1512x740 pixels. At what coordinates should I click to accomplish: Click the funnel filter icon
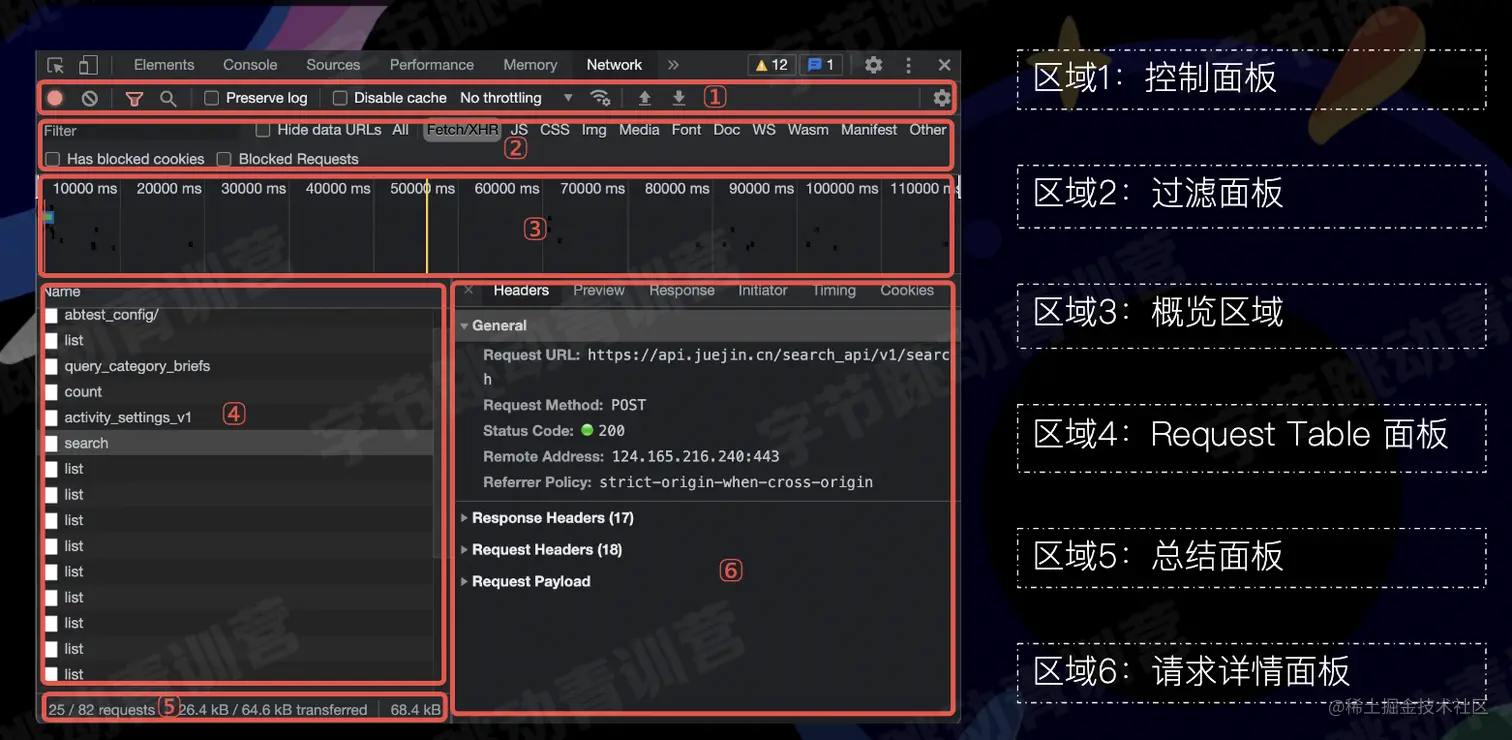(134, 98)
